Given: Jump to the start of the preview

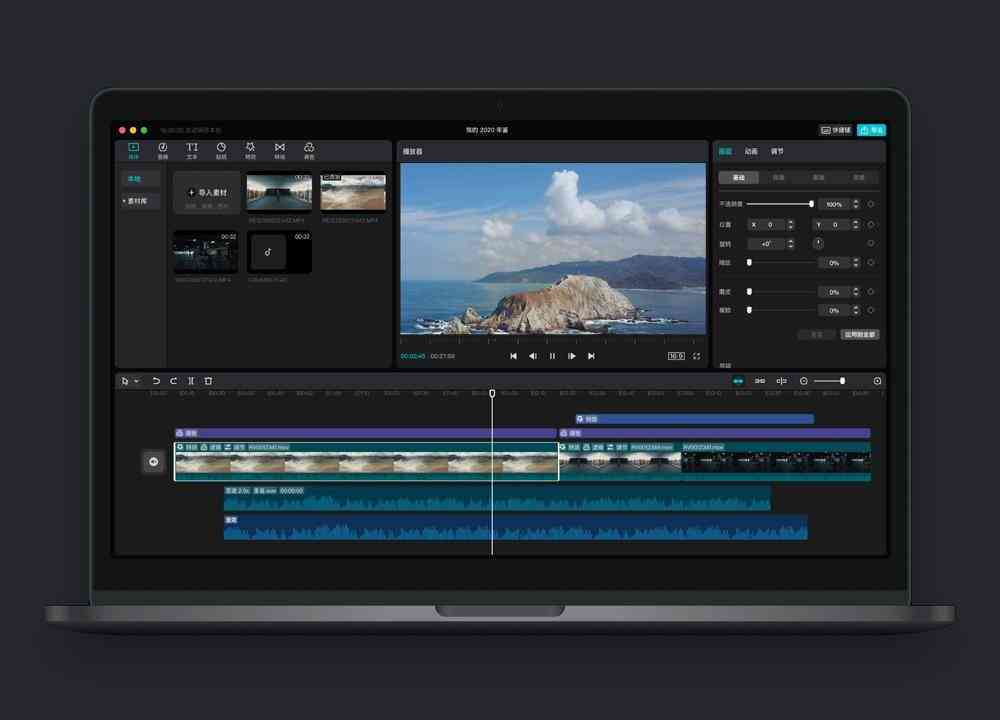Looking at the screenshot, I should tap(513, 356).
